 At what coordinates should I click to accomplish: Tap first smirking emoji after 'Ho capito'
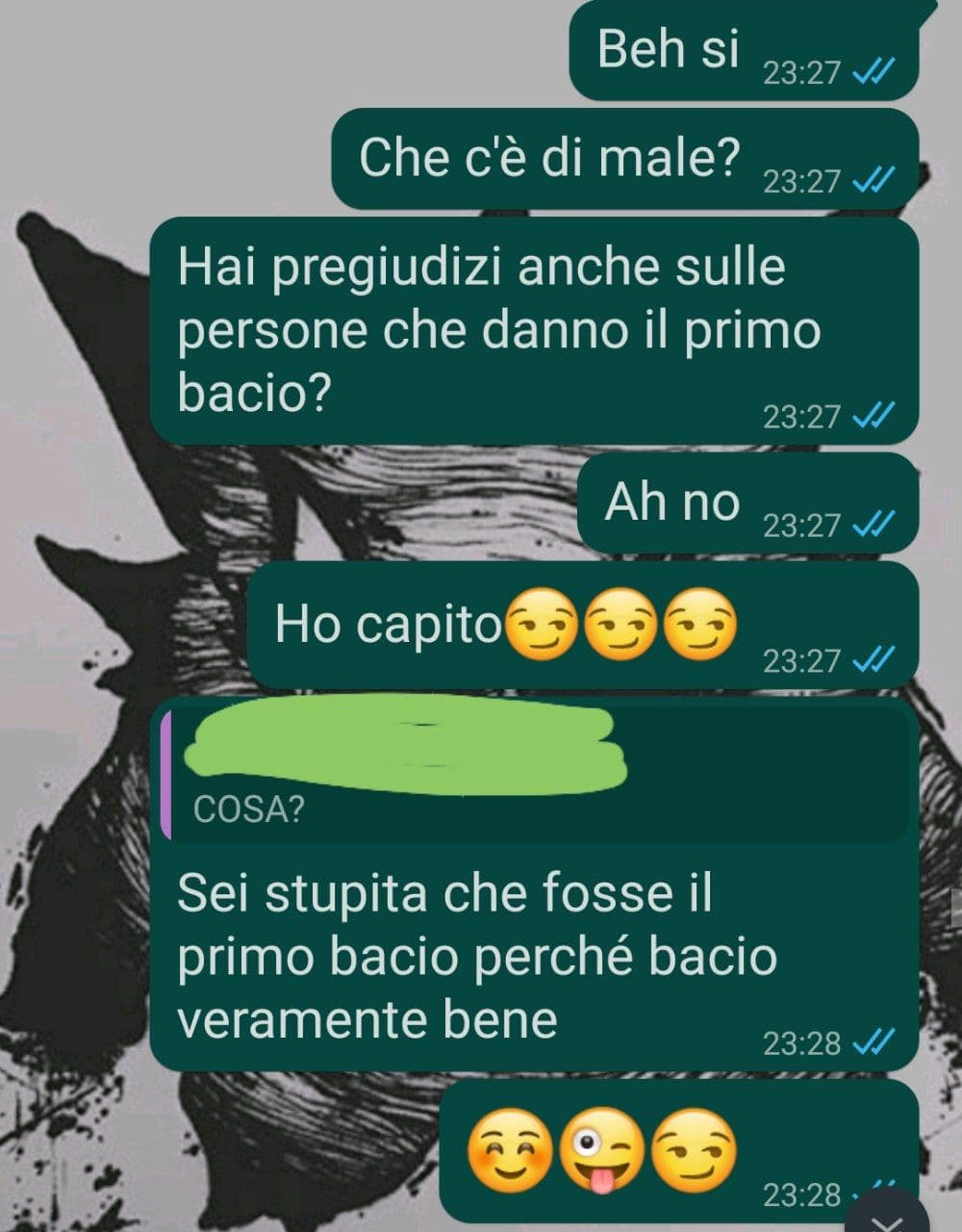coord(542,622)
